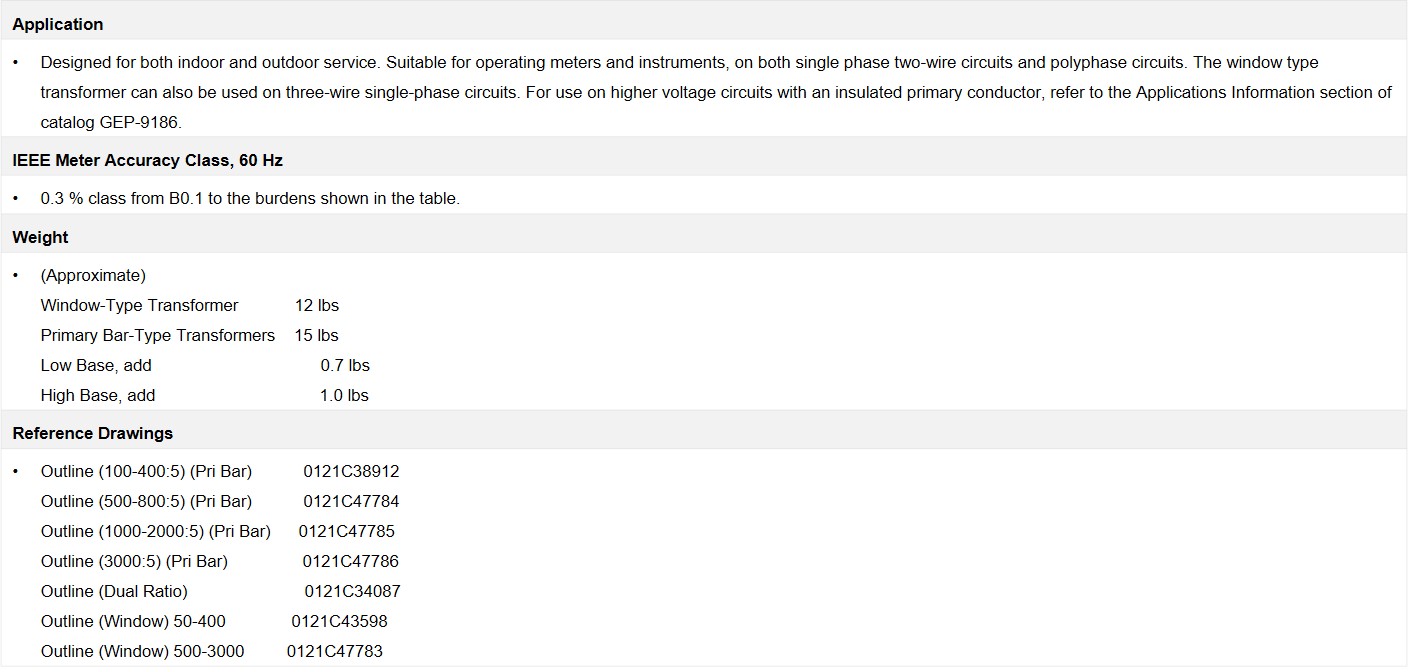Click drawing number 0121C47786
The height and width of the screenshot is (672, 1408).
(350, 561)
